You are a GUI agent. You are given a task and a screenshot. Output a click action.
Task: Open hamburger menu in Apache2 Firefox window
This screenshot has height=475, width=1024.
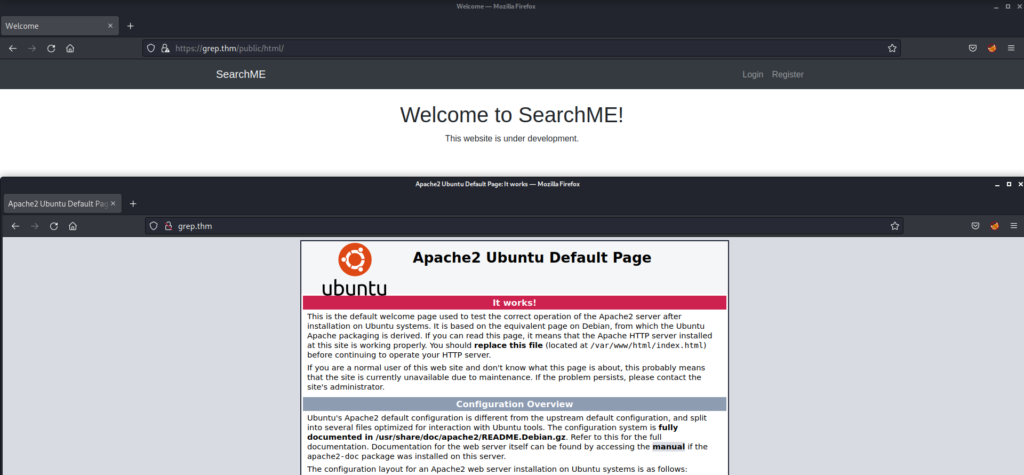tap(1014, 226)
